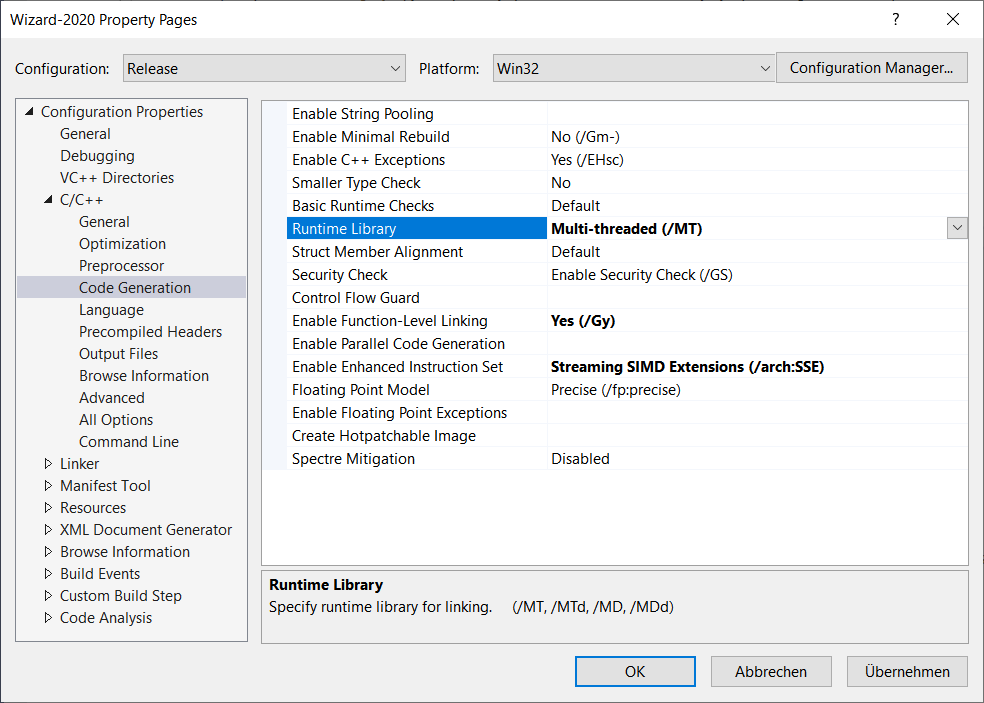Open the Platform dropdown showing Win32
Screen dimensions: 984x703
pyautogui.click(x=634, y=69)
